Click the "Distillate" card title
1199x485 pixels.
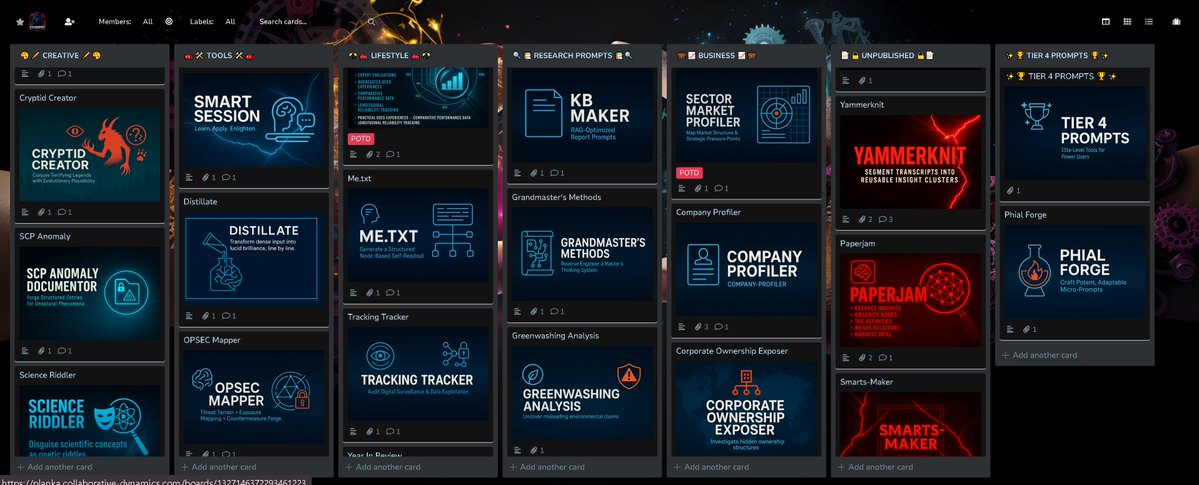tap(200, 201)
